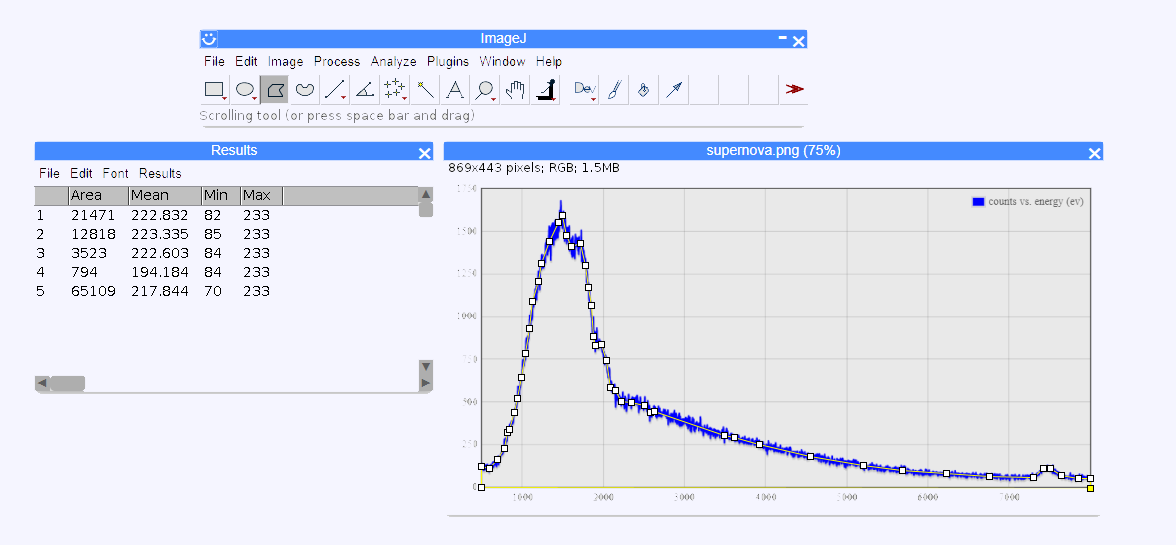Image resolution: width=1176 pixels, height=545 pixels.
Task: Select the Angle tool
Action: tap(365, 90)
